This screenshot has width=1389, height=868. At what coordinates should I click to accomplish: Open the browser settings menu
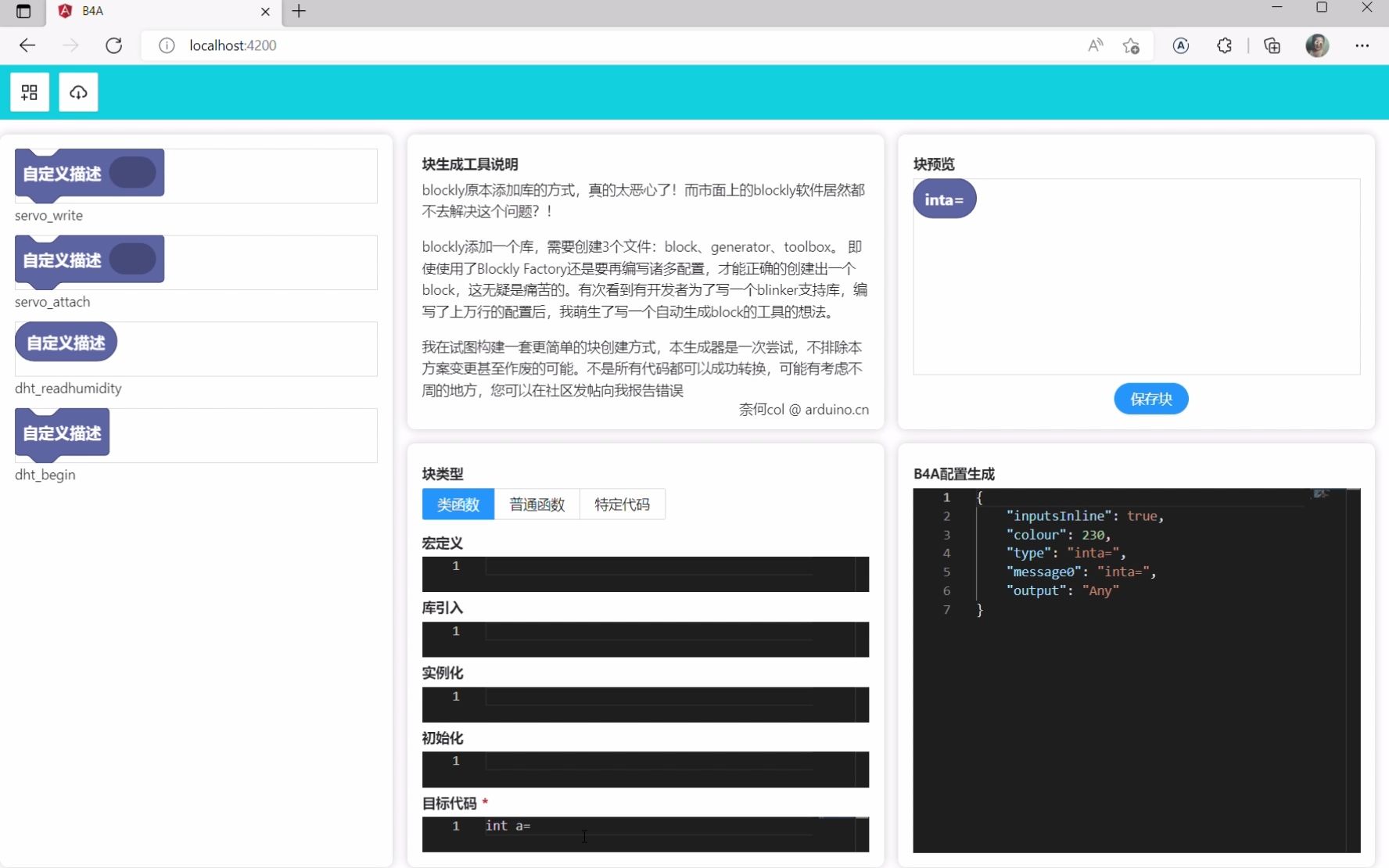(x=1363, y=45)
